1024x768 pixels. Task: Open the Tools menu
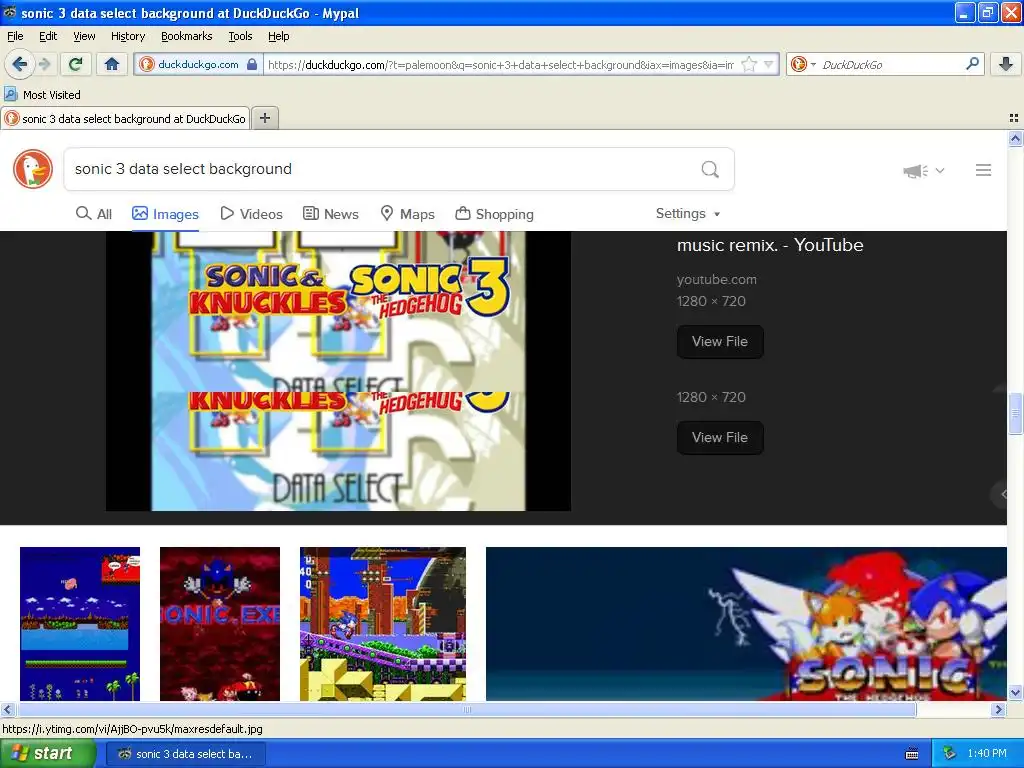(x=240, y=37)
